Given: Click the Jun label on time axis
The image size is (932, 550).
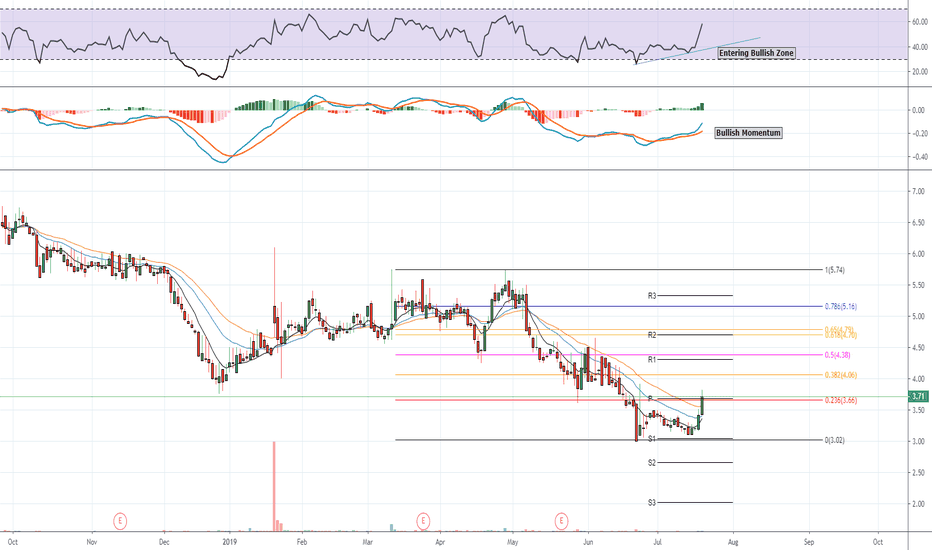Looking at the screenshot, I should 588,542.
